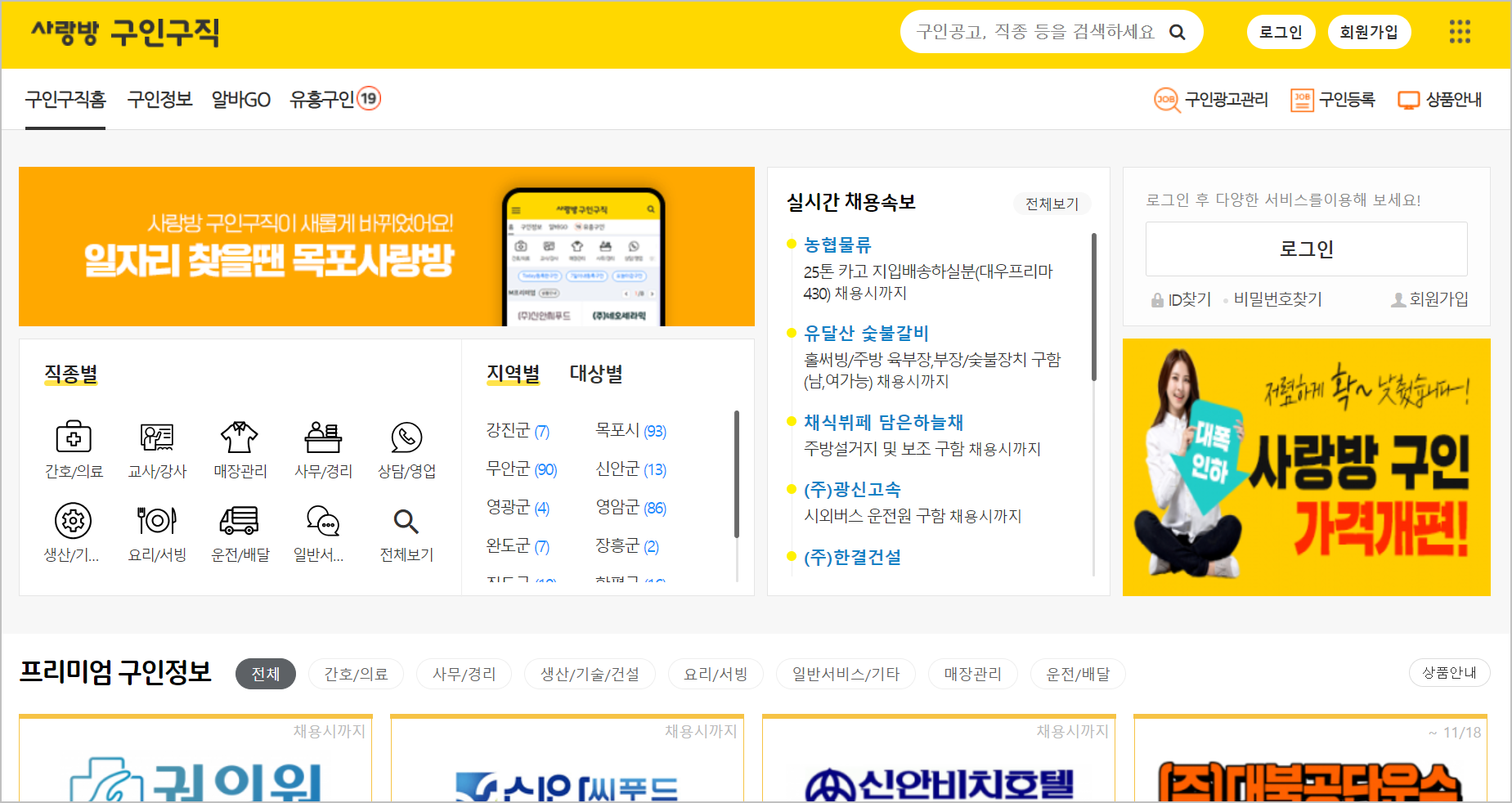
Task: Open the (주)광신고속 job listing
Action: click(x=852, y=489)
